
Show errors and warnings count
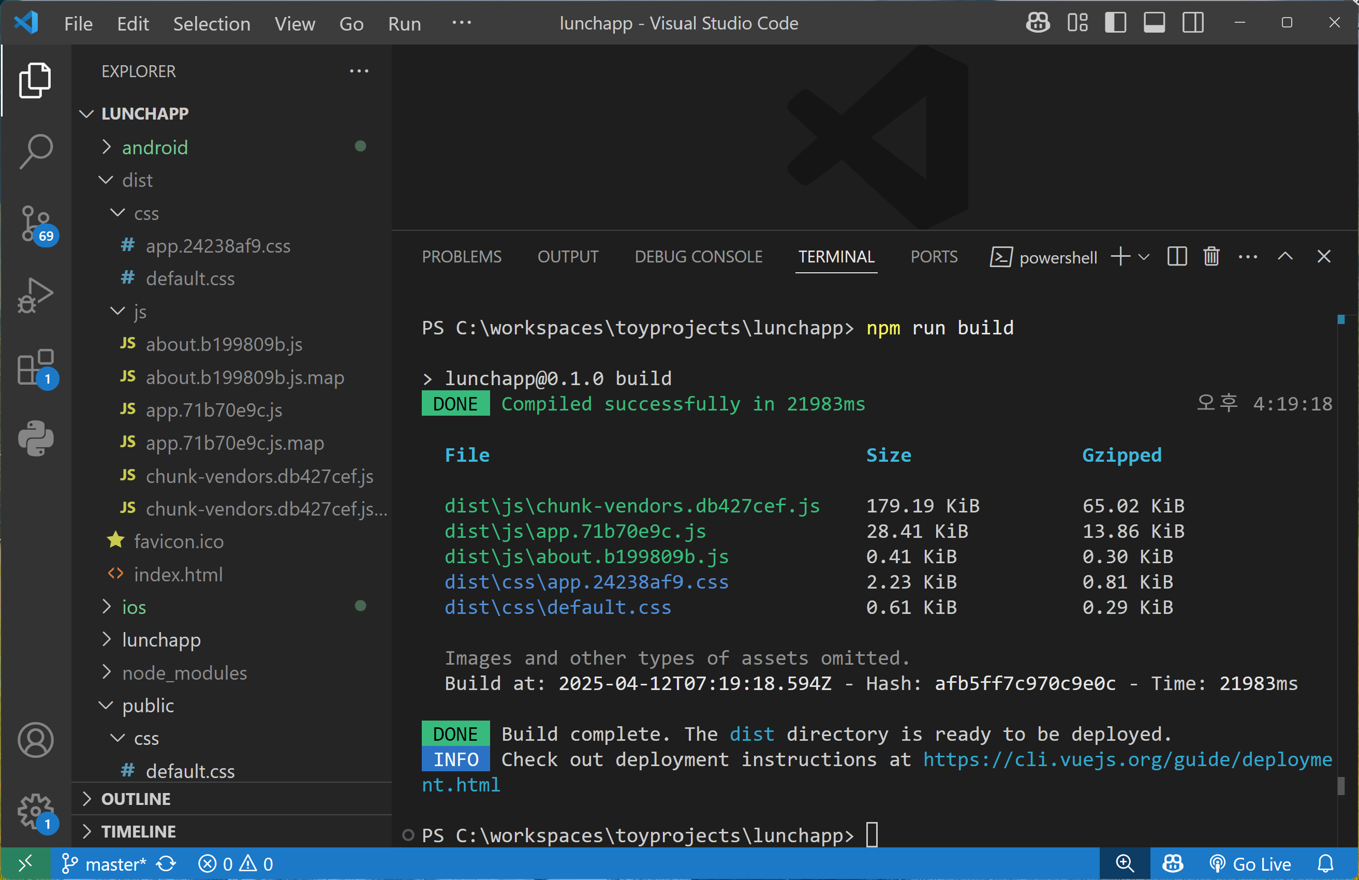pos(236,863)
